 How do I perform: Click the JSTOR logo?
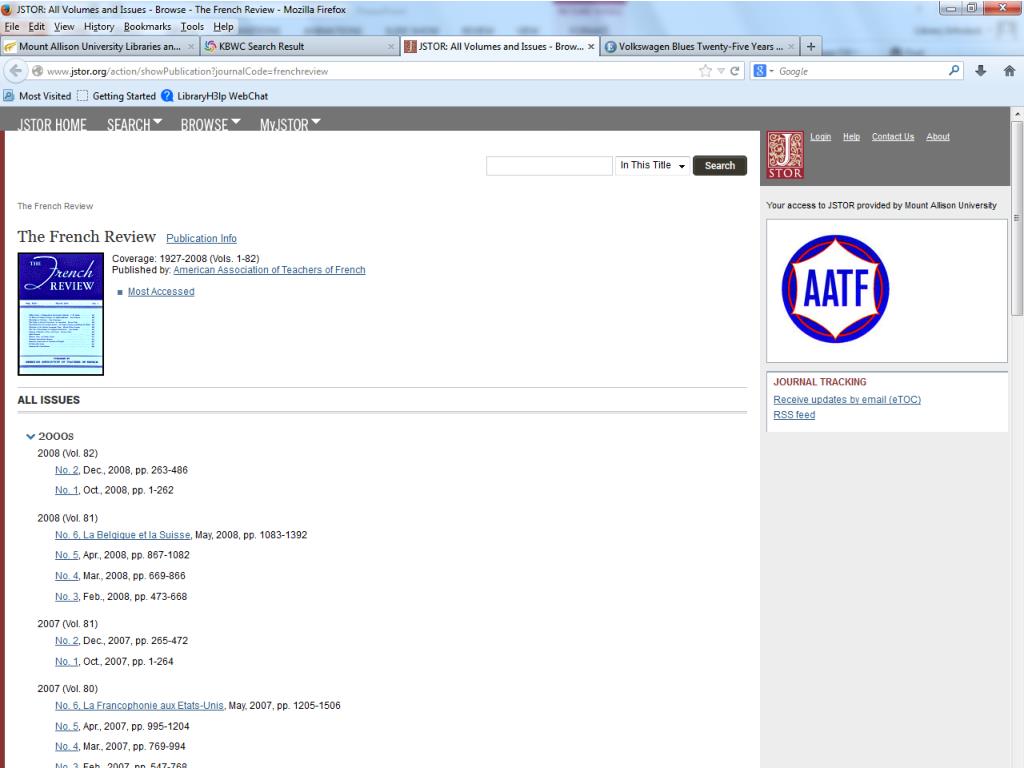coord(785,155)
